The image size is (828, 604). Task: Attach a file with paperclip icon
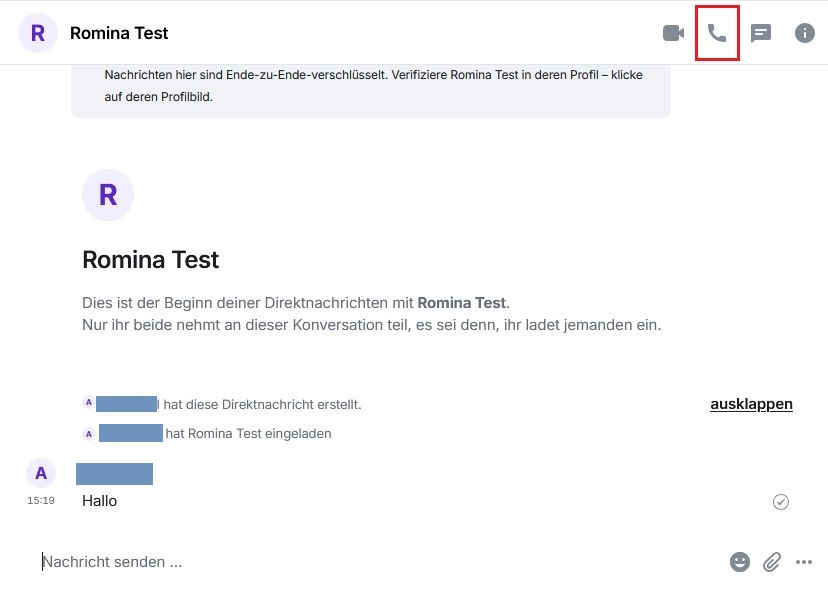coord(772,562)
